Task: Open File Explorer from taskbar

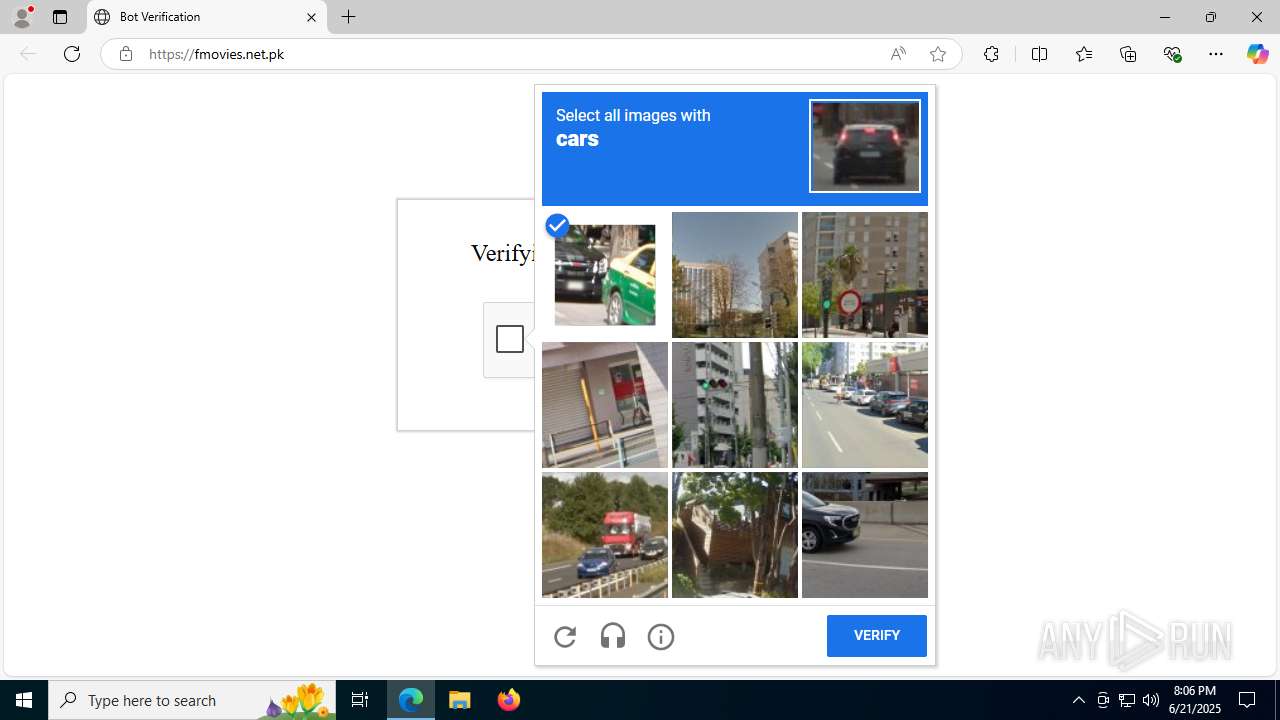Action: tap(460, 700)
